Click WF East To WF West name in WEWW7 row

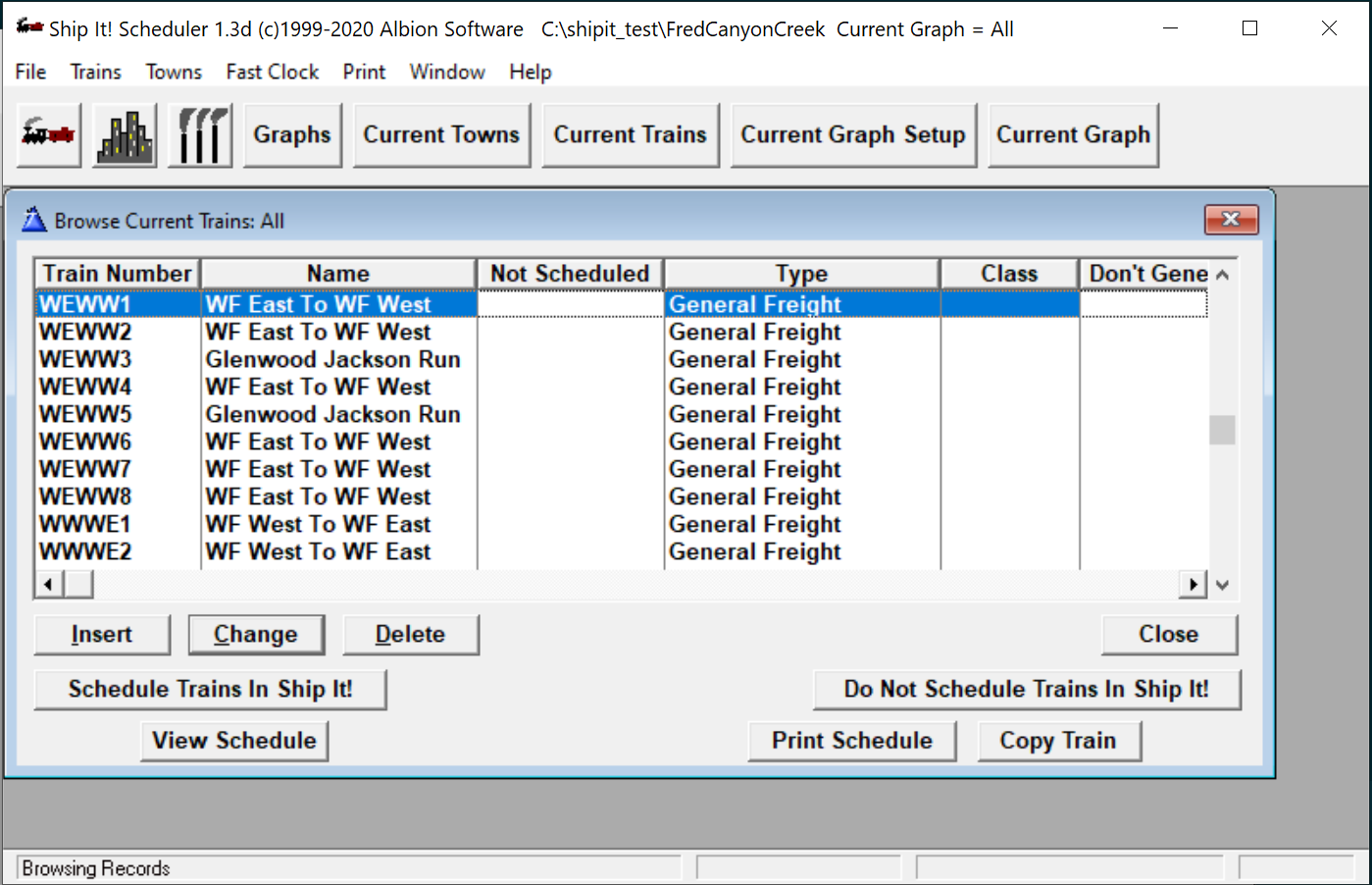pyautogui.click(x=318, y=469)
